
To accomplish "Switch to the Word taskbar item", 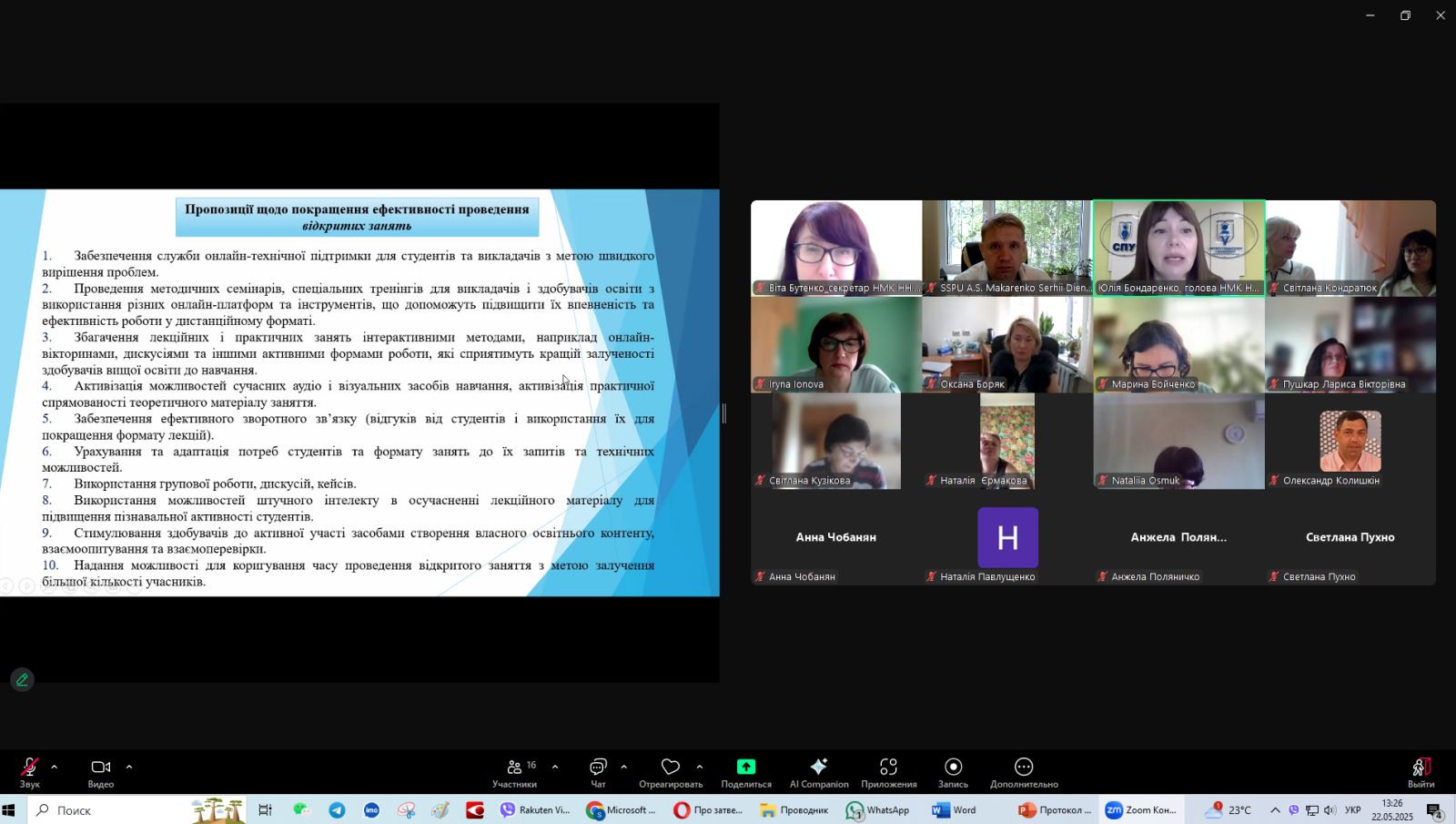I will pos(955,810).
